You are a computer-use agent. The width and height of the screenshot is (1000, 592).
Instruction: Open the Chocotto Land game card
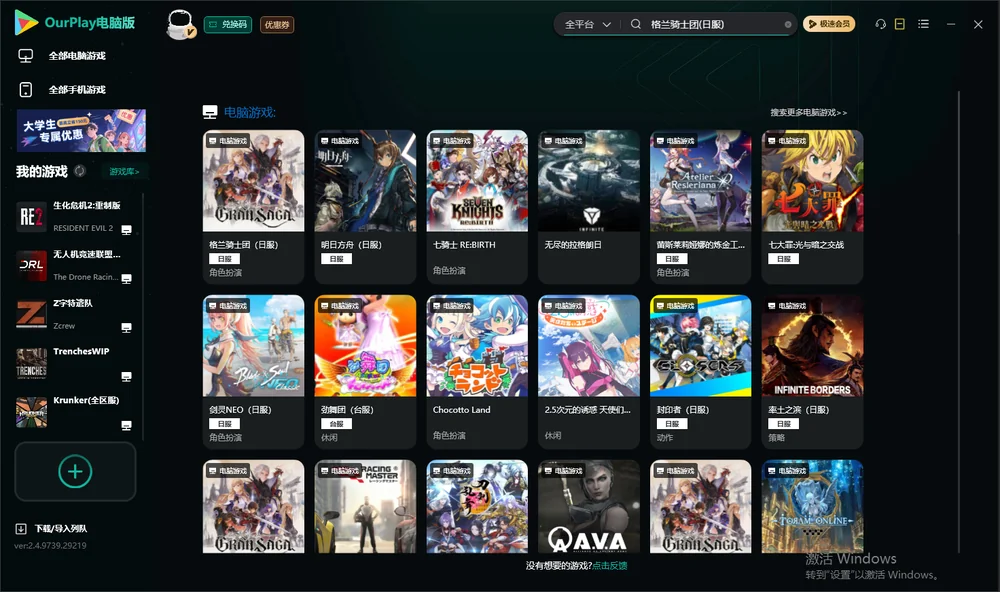click(477, 372)
